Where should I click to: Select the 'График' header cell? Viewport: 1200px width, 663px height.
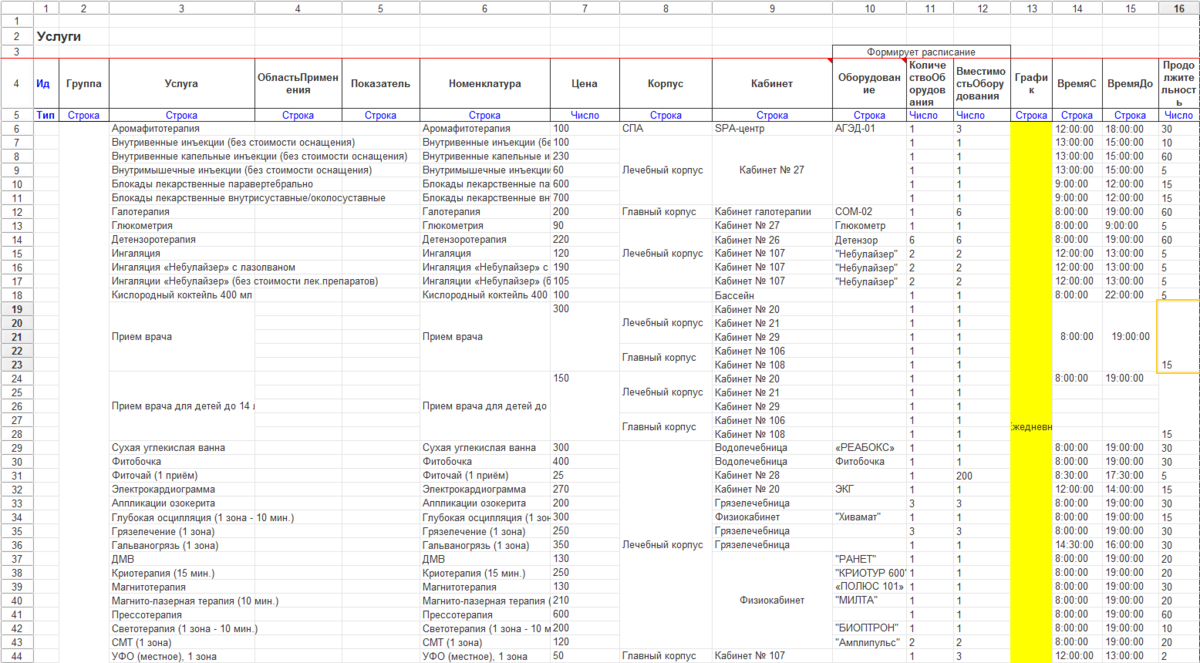(1031, 84)
